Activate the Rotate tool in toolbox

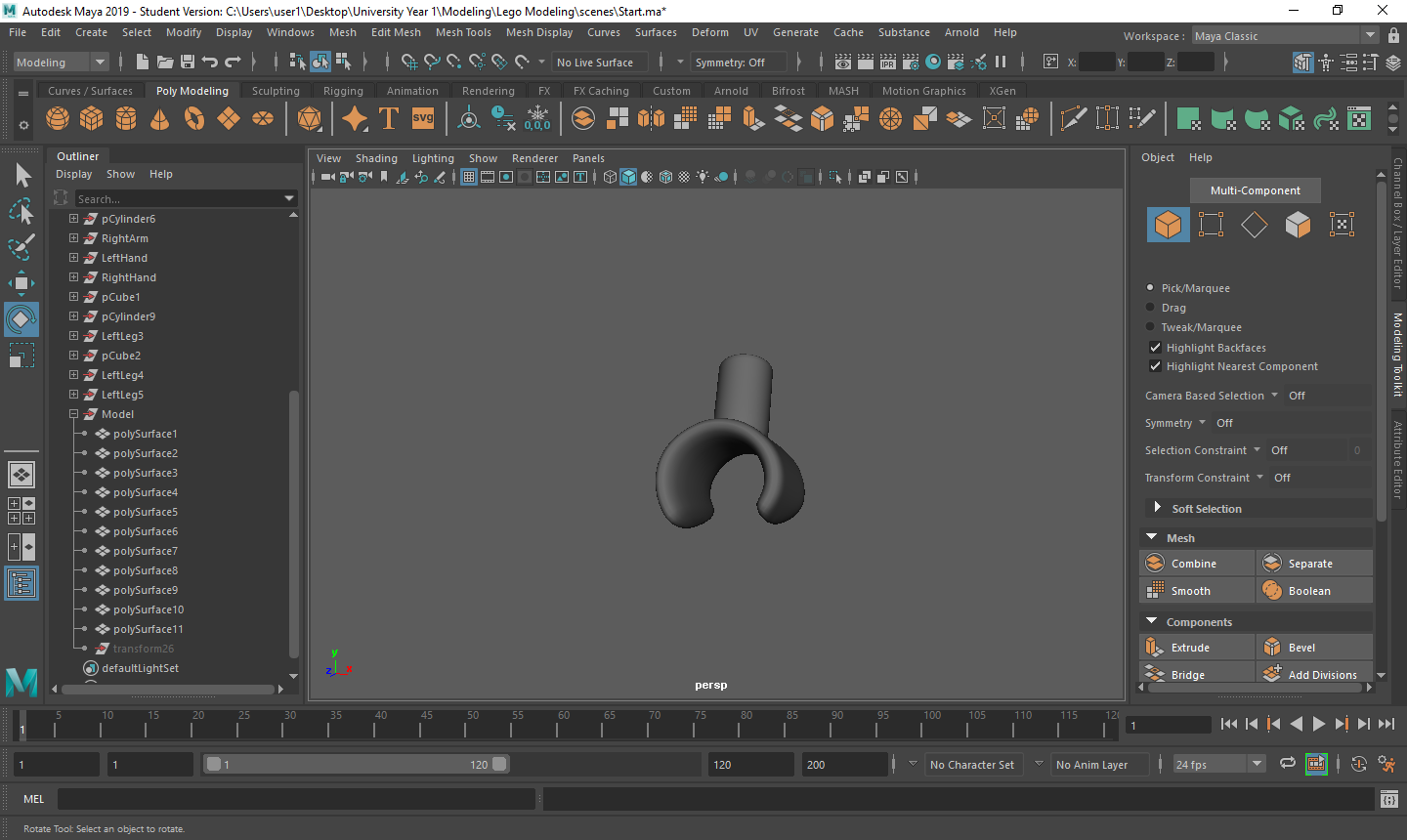[x=21, y=319]
